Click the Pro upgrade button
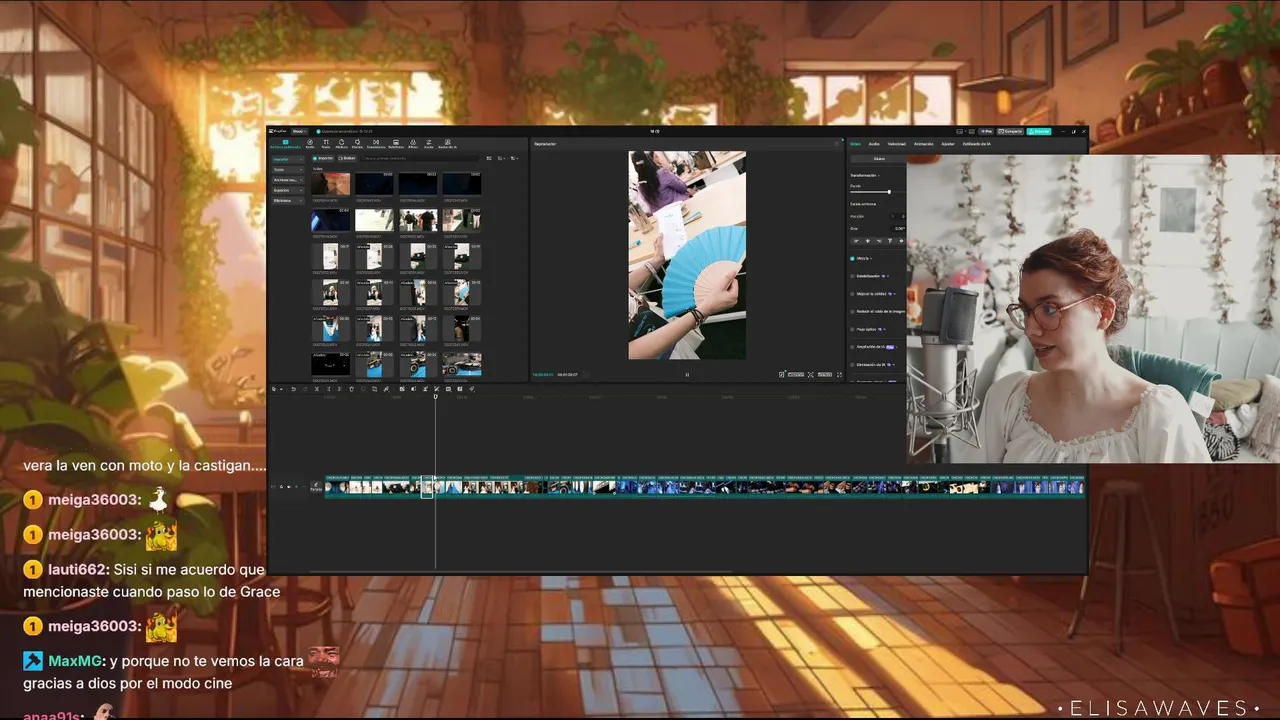The height and width of the screenshot is (720, 1280). pyautogui.click(x=986, y=131)
